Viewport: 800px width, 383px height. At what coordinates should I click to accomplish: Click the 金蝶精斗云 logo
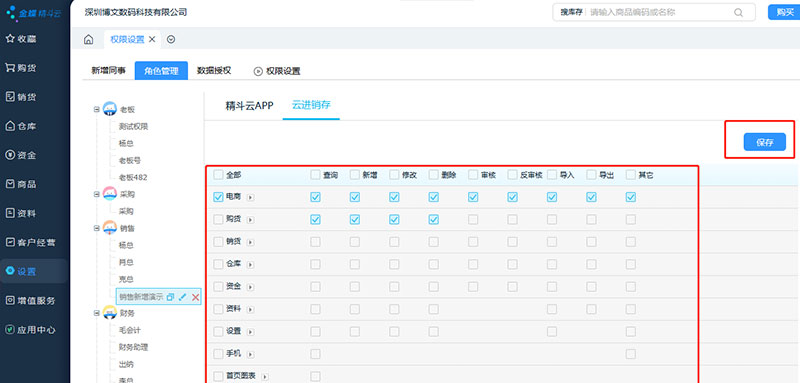pos(33,13)
